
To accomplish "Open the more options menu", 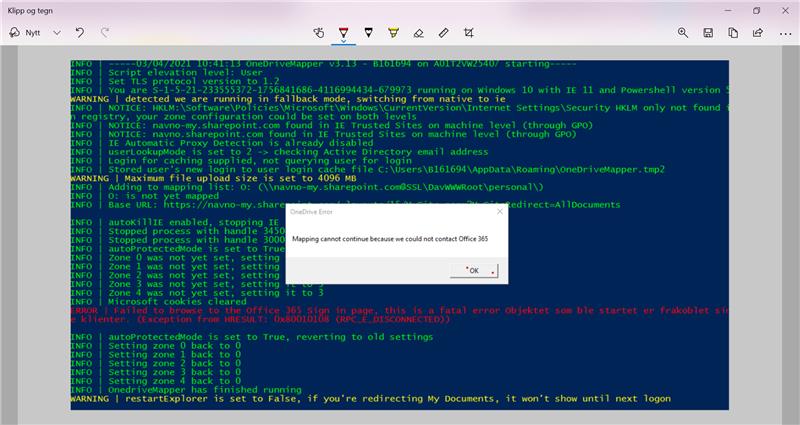I will (785, 34).
